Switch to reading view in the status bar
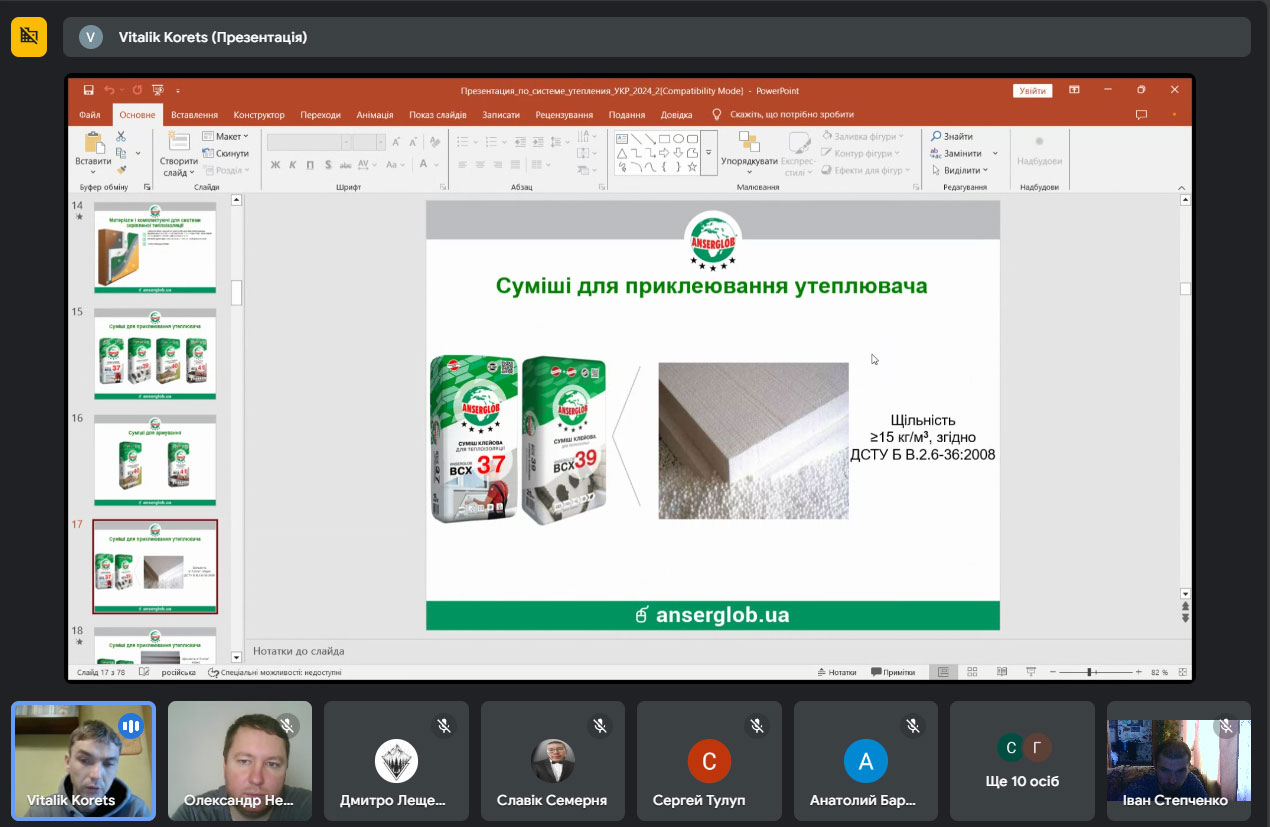 [1000, 672]
